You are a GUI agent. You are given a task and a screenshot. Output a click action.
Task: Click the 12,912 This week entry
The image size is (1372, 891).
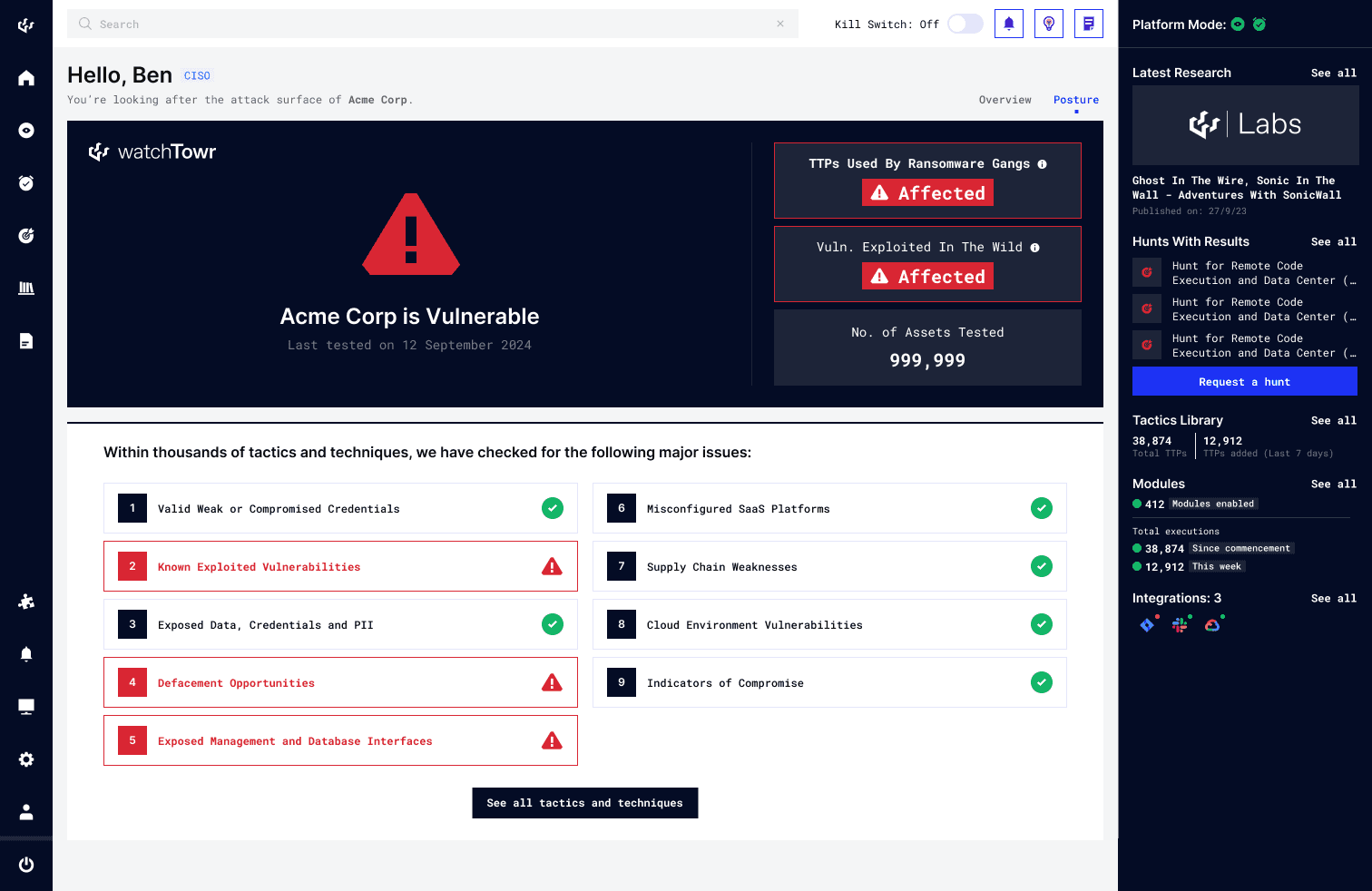(x=1190, y=566)
